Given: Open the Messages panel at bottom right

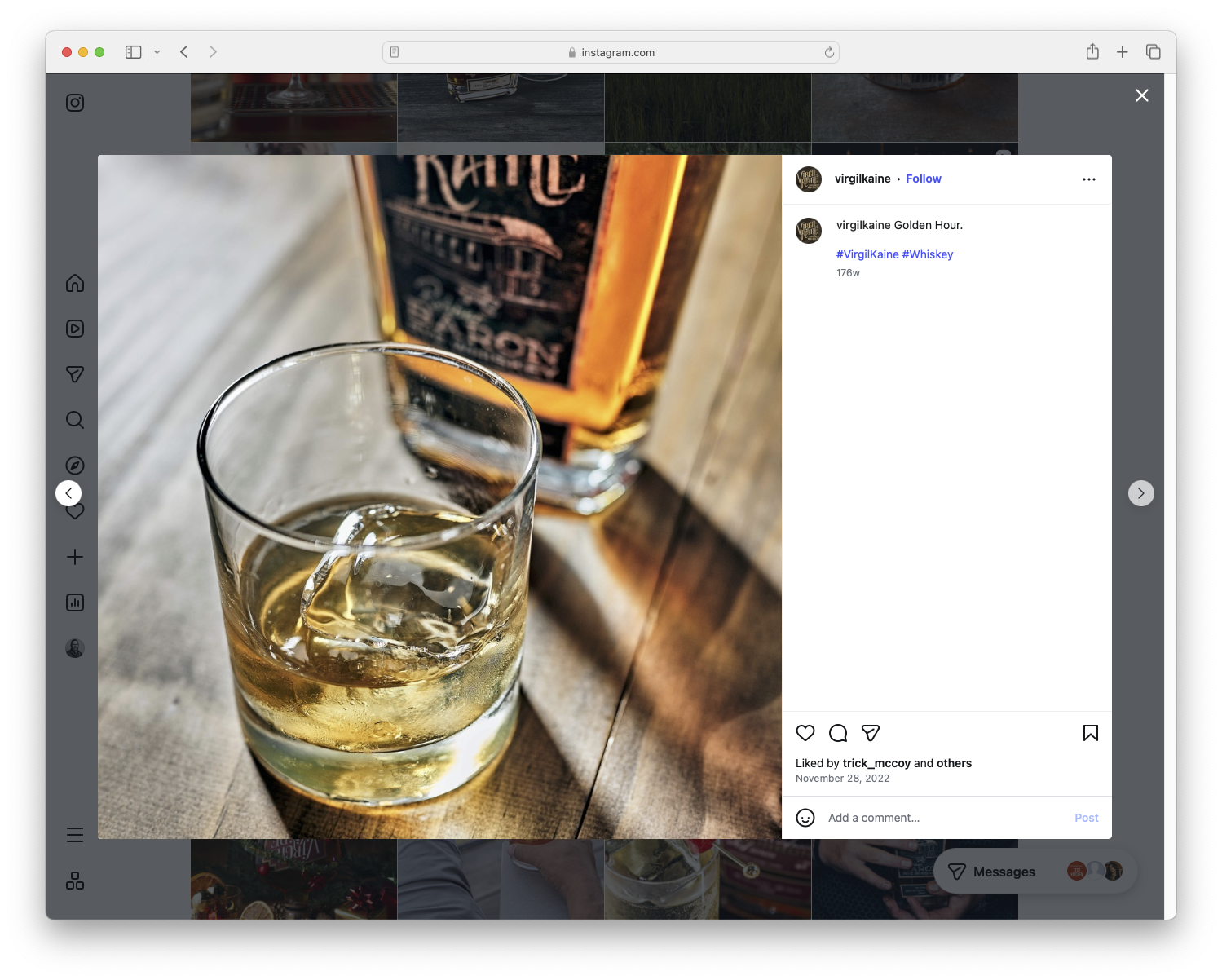Looking at the screenshot, I should tap(1002, 871).
